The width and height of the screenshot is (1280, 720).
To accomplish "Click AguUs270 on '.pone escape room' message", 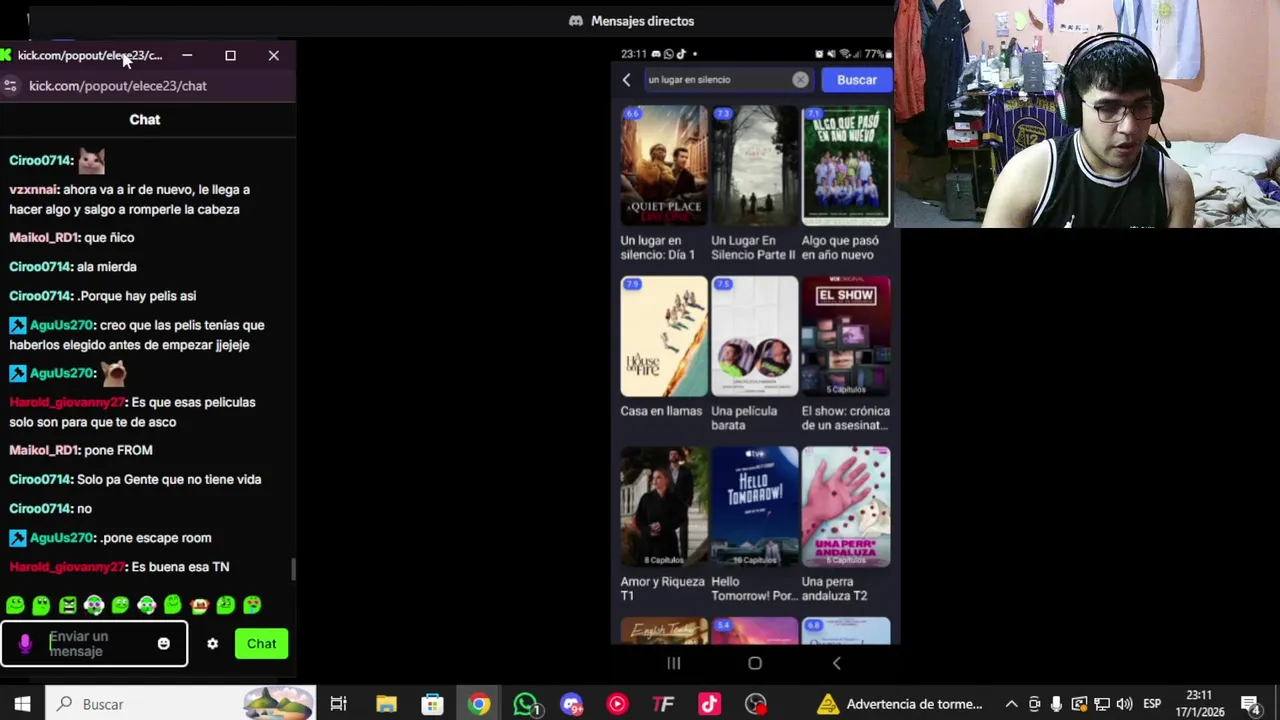I will pos(61,538).
